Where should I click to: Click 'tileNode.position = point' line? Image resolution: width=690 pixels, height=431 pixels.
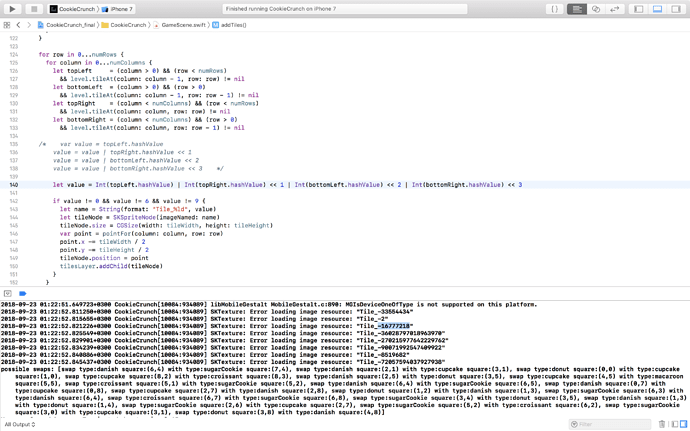click(x=104, y=258)
